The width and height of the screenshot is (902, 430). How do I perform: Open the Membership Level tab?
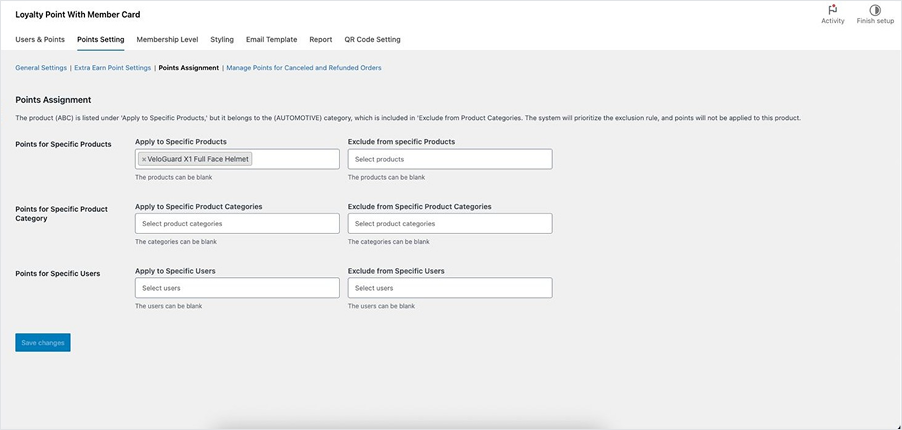(167, 40)
